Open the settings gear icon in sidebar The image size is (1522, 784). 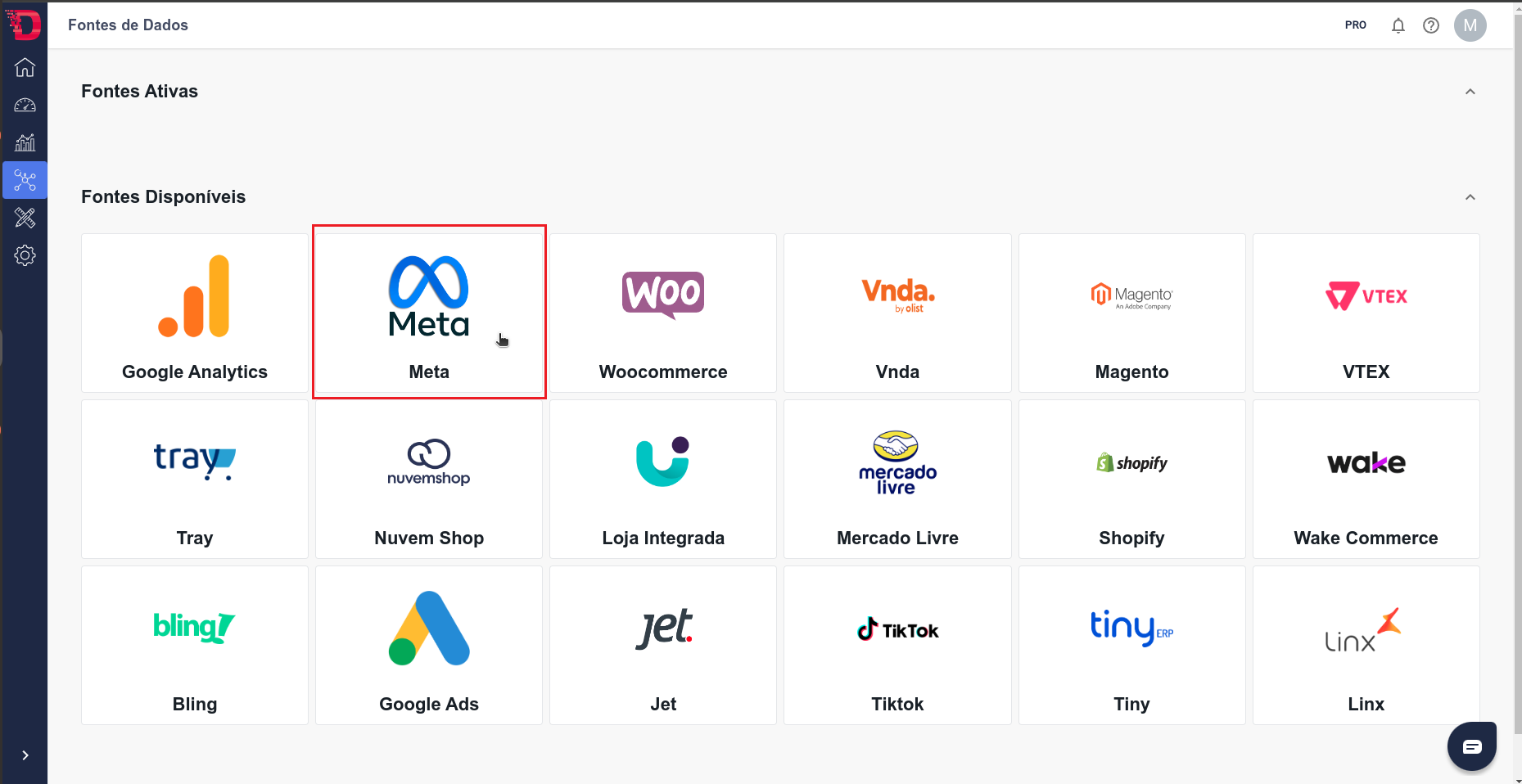coord(25,255)
